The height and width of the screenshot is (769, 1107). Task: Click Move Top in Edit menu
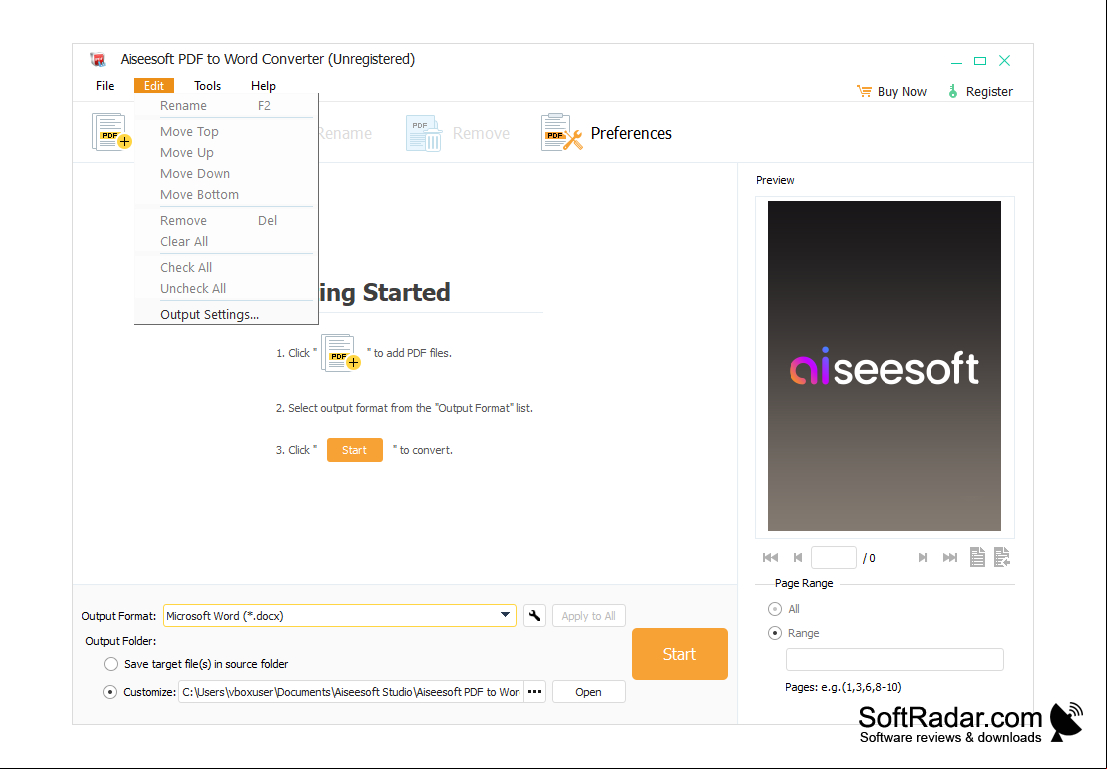click(226, 131)
